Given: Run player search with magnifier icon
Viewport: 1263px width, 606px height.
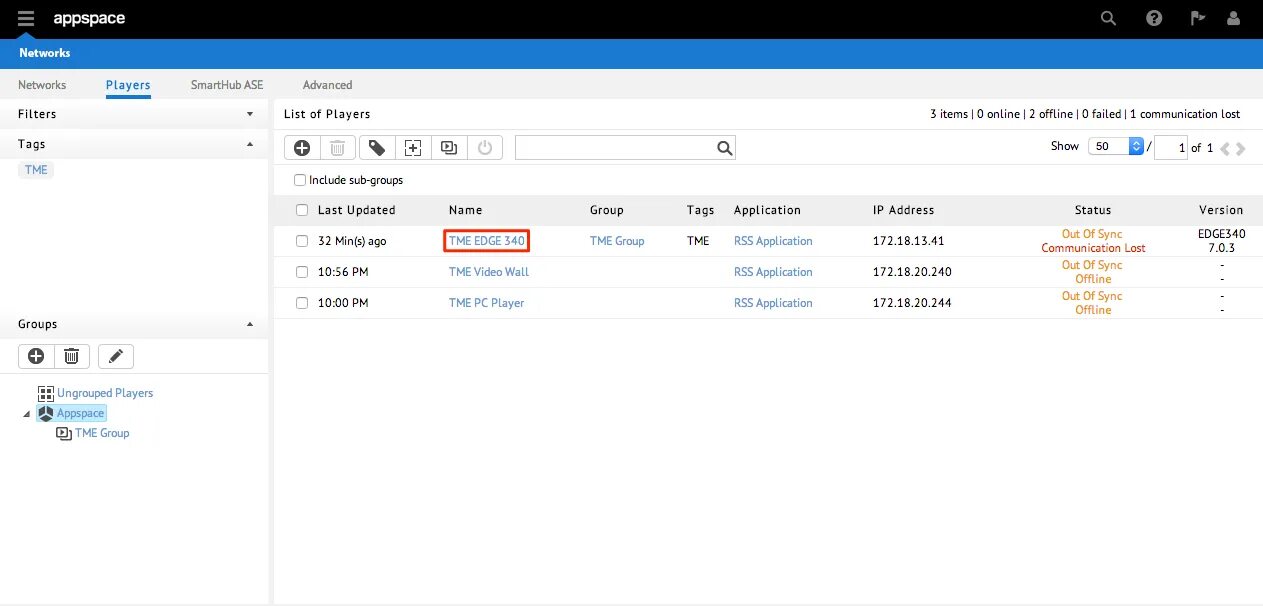Looking at the screenshot, I should click(x=725, y=148).
